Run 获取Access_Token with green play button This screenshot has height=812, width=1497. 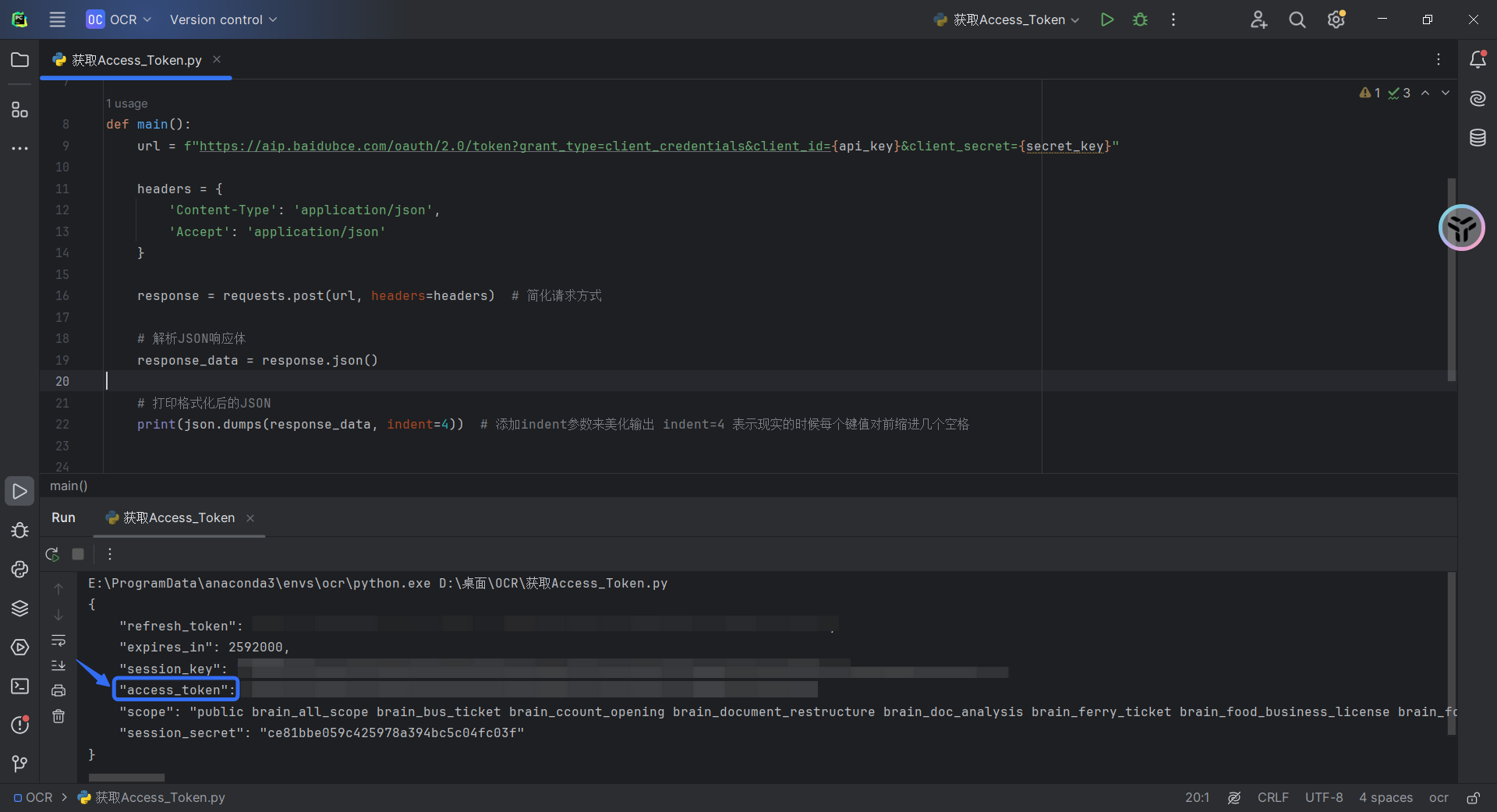coord(1106,19)
